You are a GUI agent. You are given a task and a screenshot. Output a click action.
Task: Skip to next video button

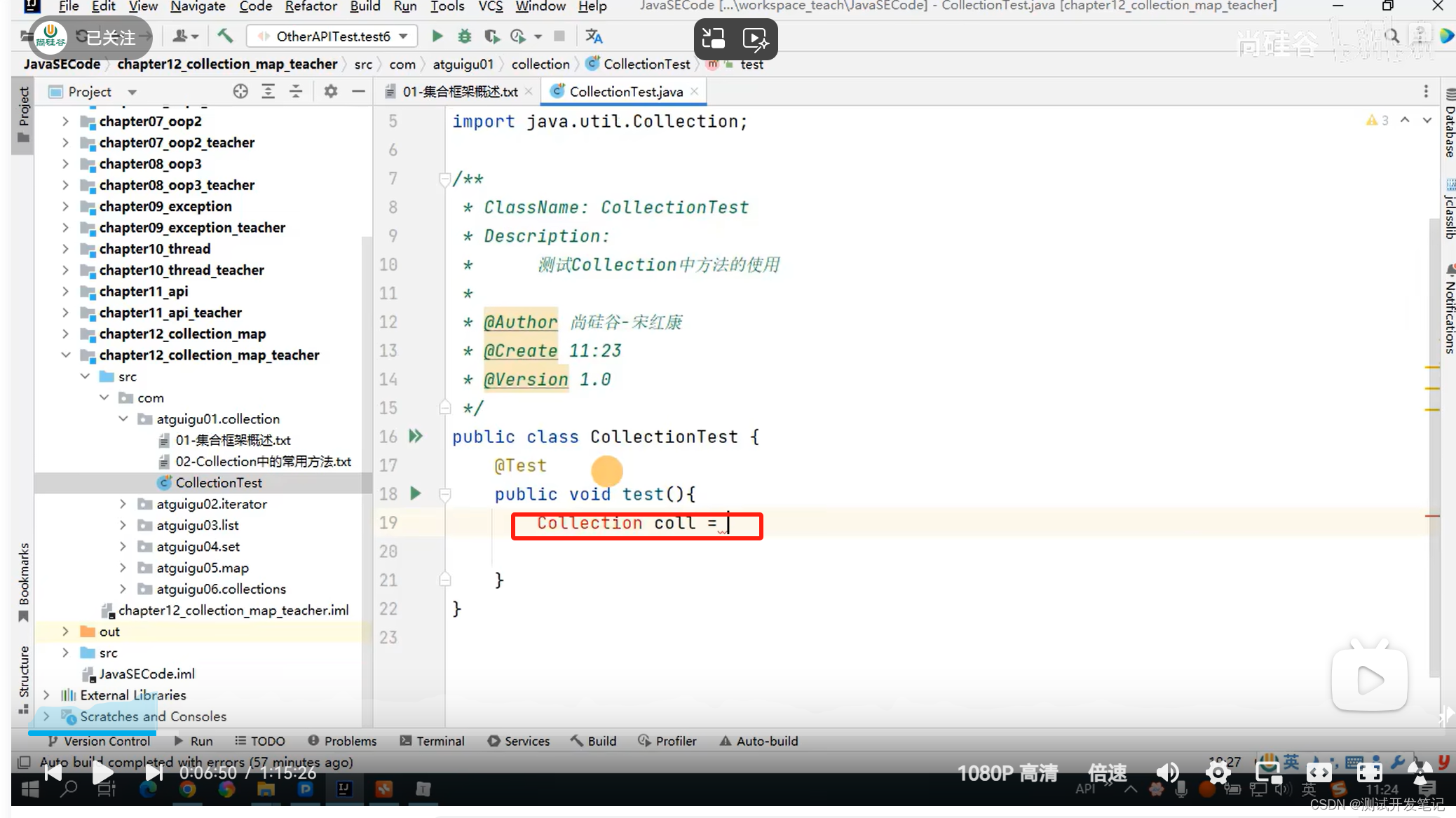click(x=154, y=773)
